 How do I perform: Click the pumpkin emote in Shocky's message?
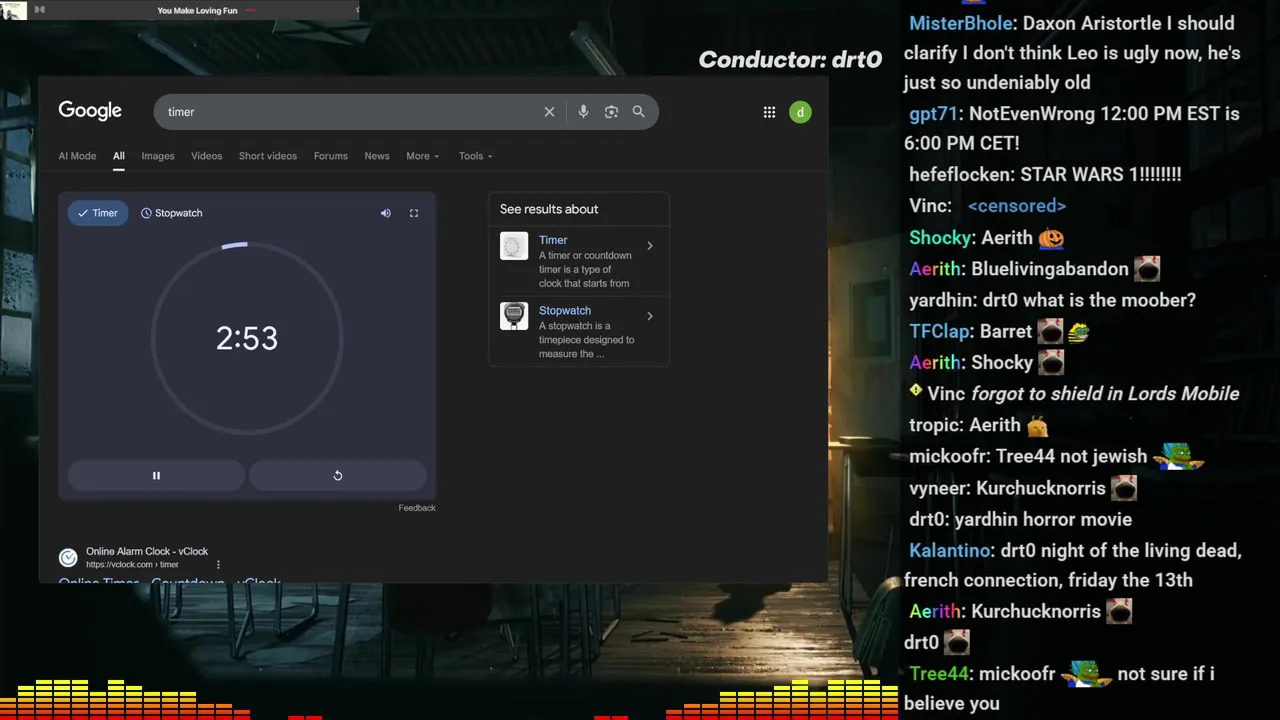coord(1051,238)
